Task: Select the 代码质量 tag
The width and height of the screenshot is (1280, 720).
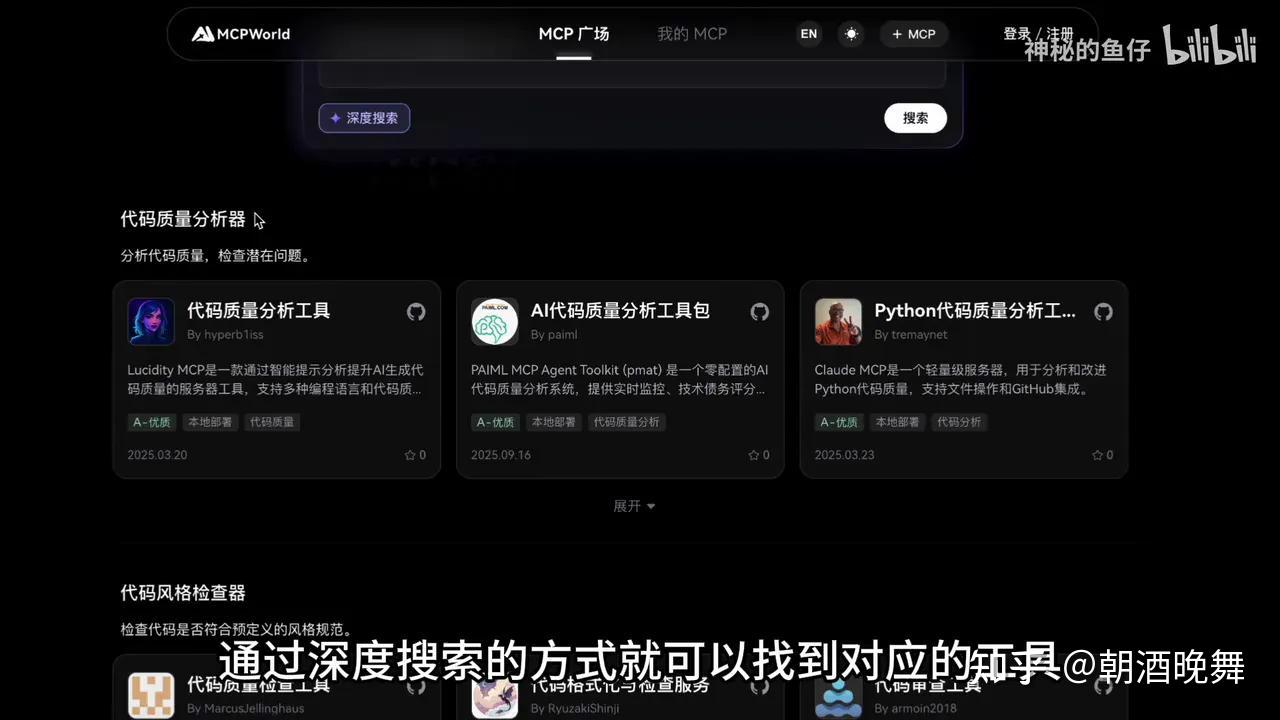Action: pyautogui.click(x=272, y=422)
